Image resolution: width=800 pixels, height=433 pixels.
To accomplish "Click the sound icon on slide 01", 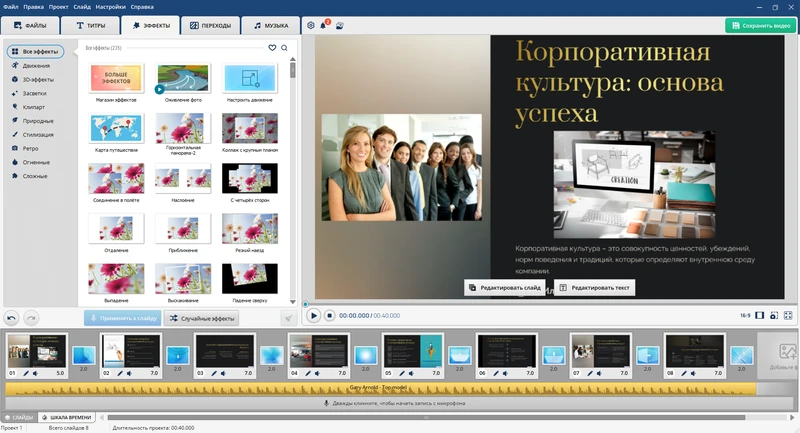I will [x=35, y=373].
